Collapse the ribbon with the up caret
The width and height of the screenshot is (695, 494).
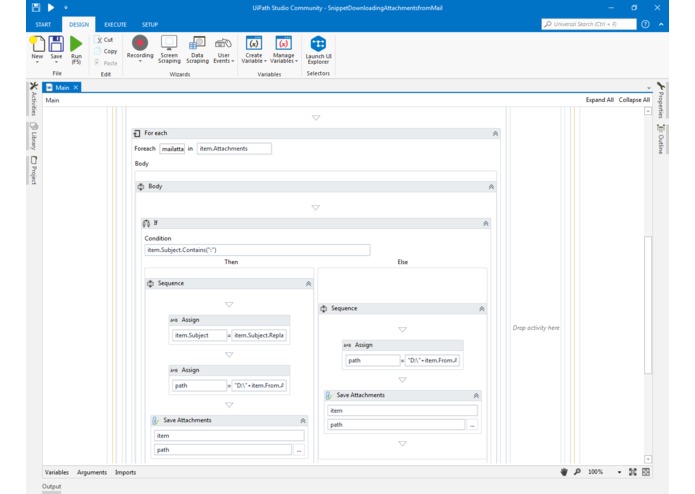pos(661,24)
